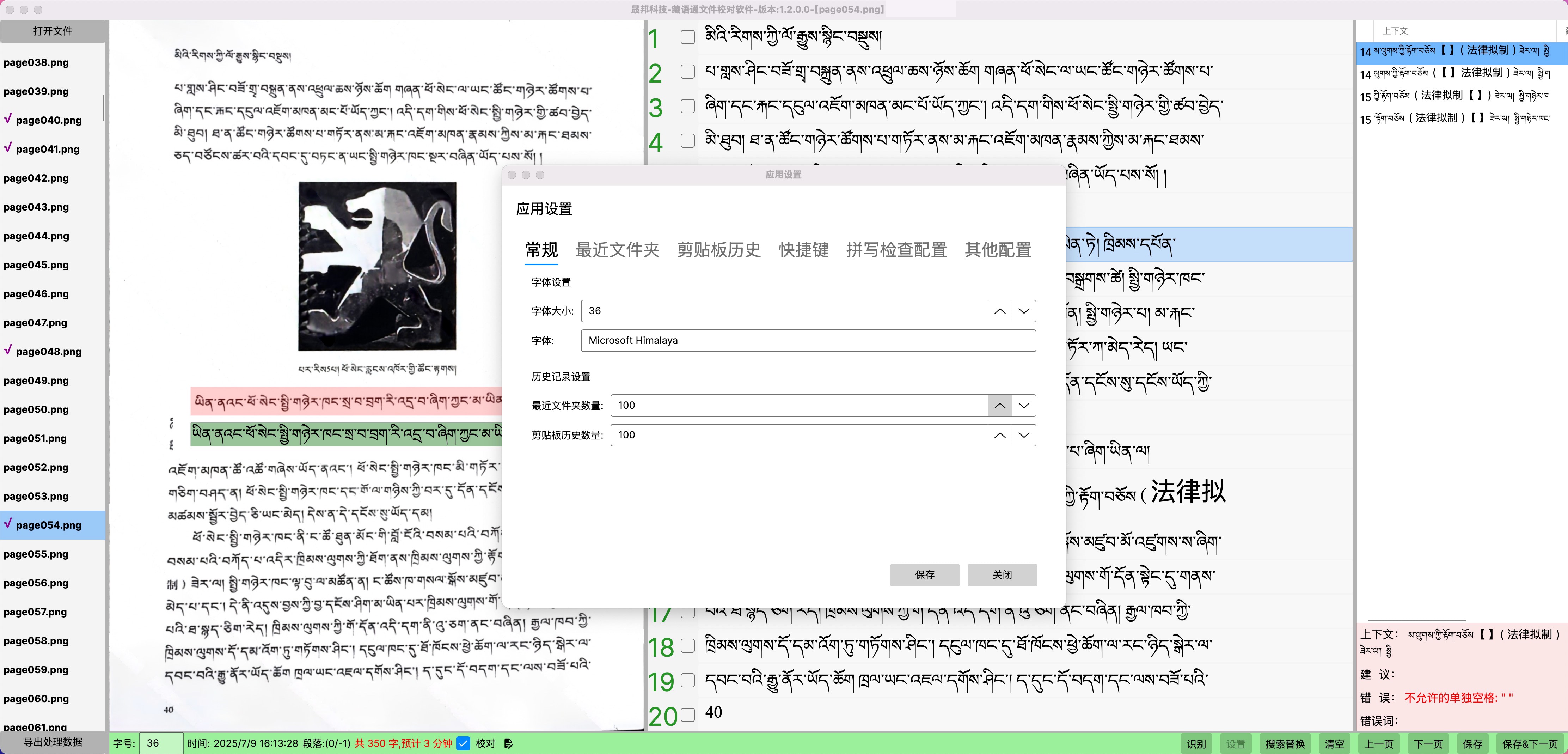The height and width of the screenshot is (754, 1568).
Task: Click the 字体 Microsoft Himalaya field
Action: click(x=808, y=340)
